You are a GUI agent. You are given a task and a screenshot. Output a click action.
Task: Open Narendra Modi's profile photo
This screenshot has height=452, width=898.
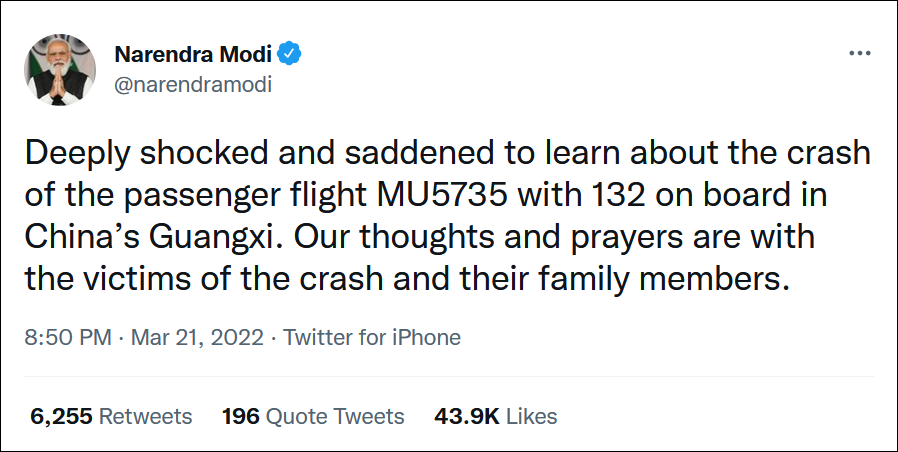tap(60, 67)
